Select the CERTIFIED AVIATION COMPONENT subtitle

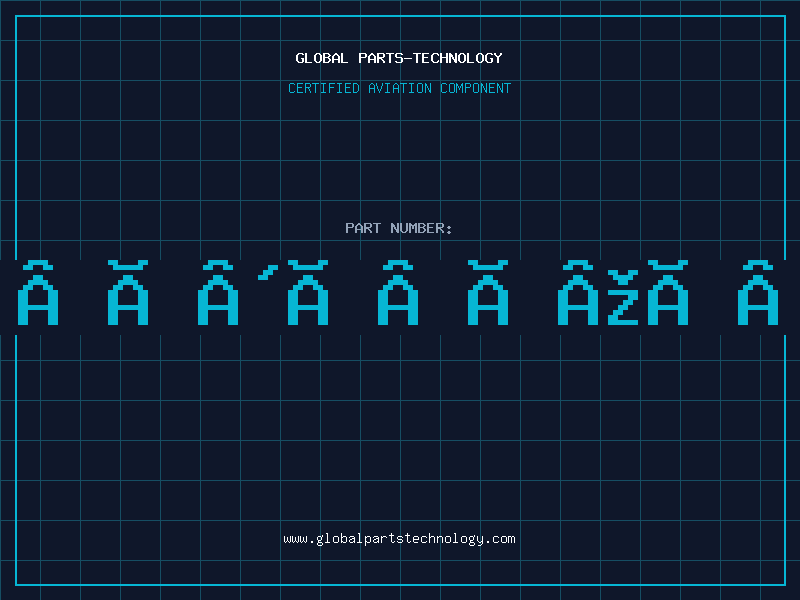tap(399, 88)
